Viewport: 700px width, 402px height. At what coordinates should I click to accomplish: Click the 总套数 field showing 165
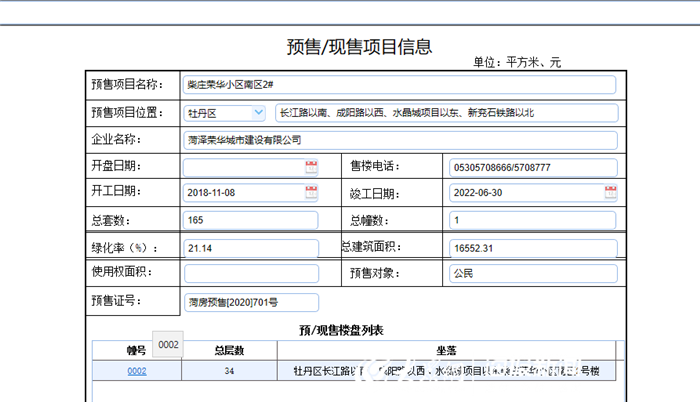coord(250,220)
